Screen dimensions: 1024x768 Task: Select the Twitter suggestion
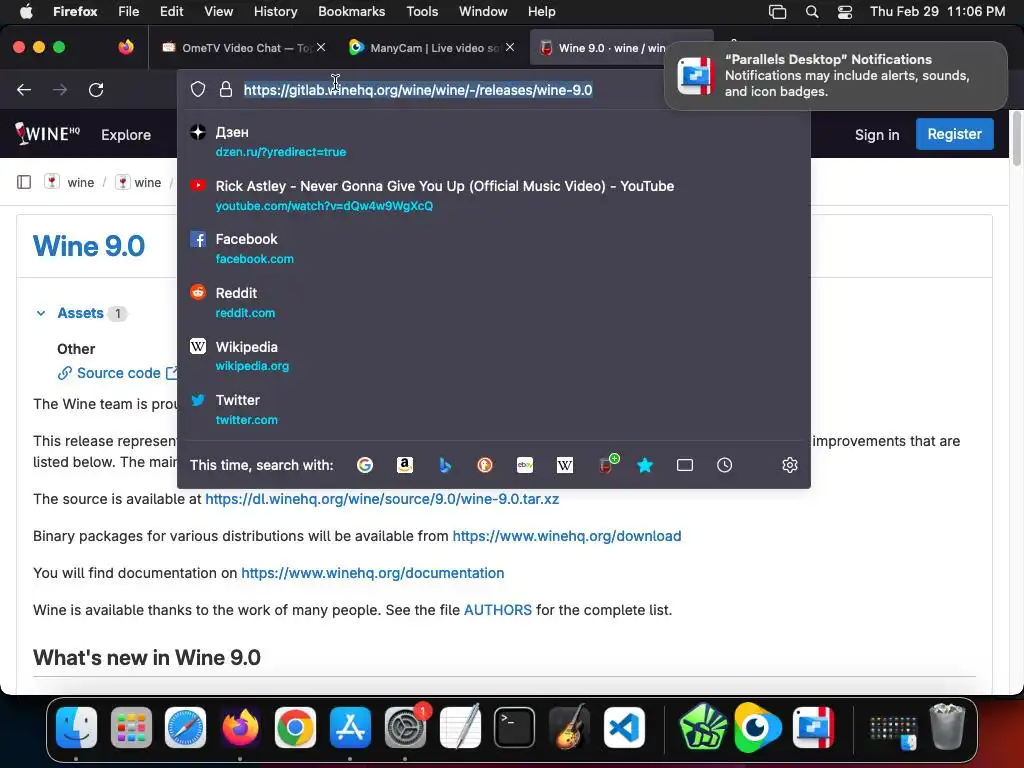pos(494,409)
